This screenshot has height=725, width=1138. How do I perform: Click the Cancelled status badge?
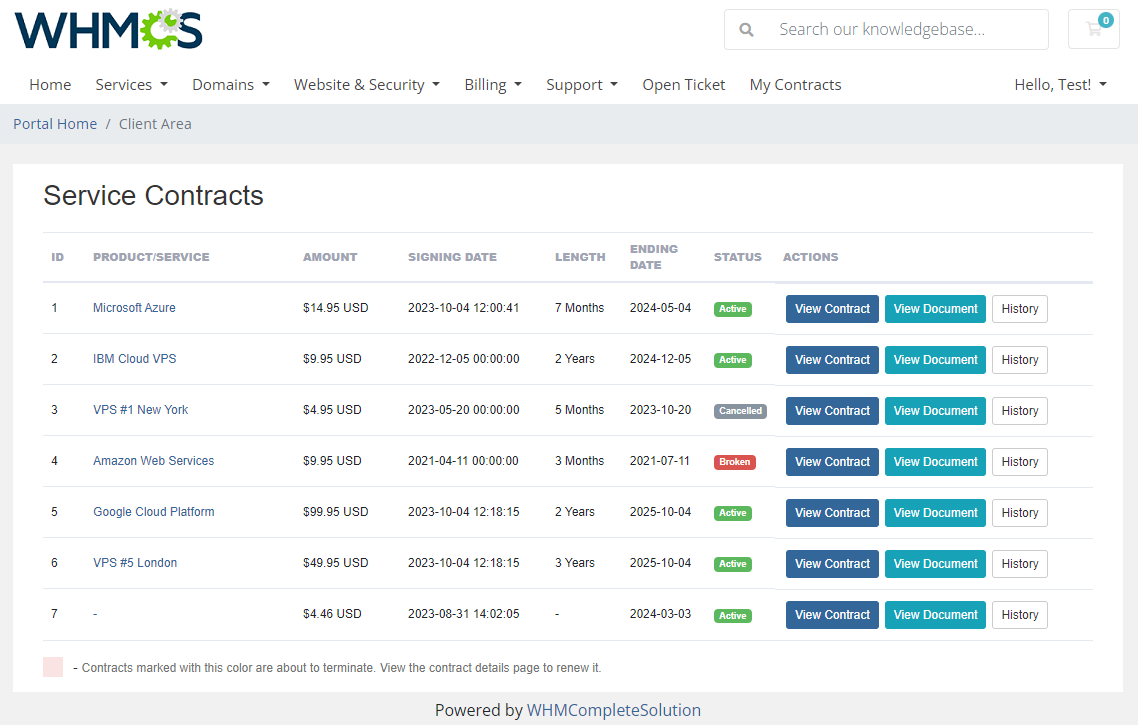pos(740,411)
